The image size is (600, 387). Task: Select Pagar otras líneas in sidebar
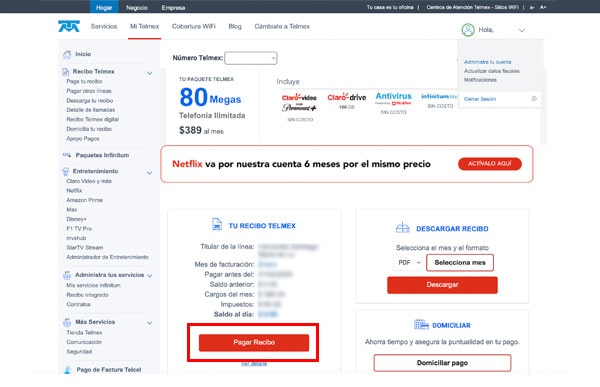click(89, 91)
